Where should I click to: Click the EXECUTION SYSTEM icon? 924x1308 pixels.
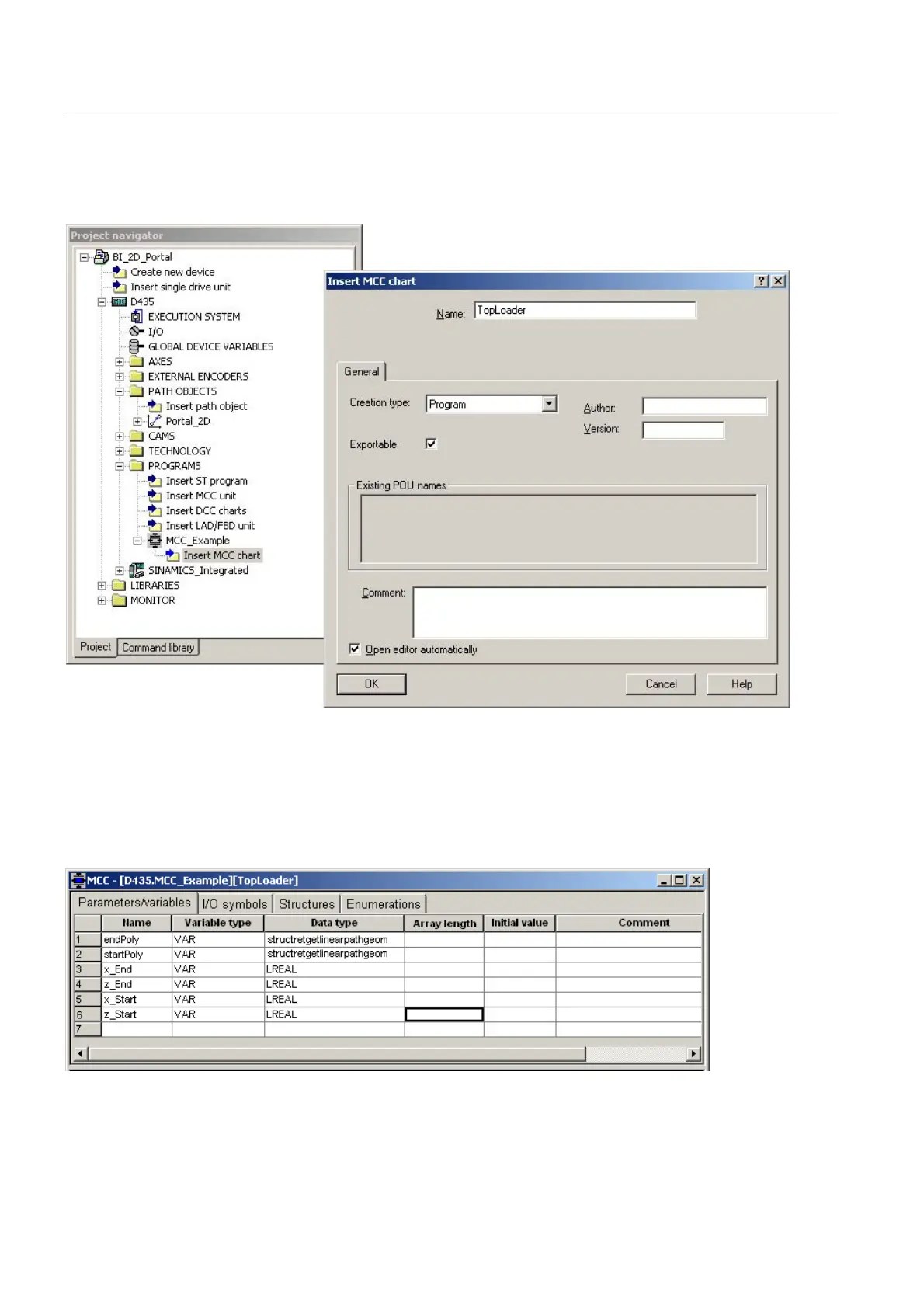(137, 317)
